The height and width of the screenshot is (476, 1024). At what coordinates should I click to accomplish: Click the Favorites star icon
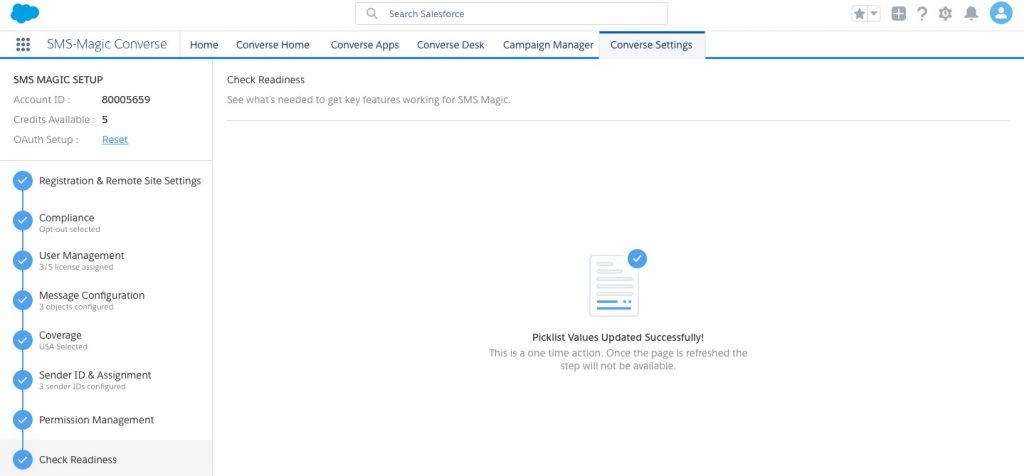click(859, 14)
